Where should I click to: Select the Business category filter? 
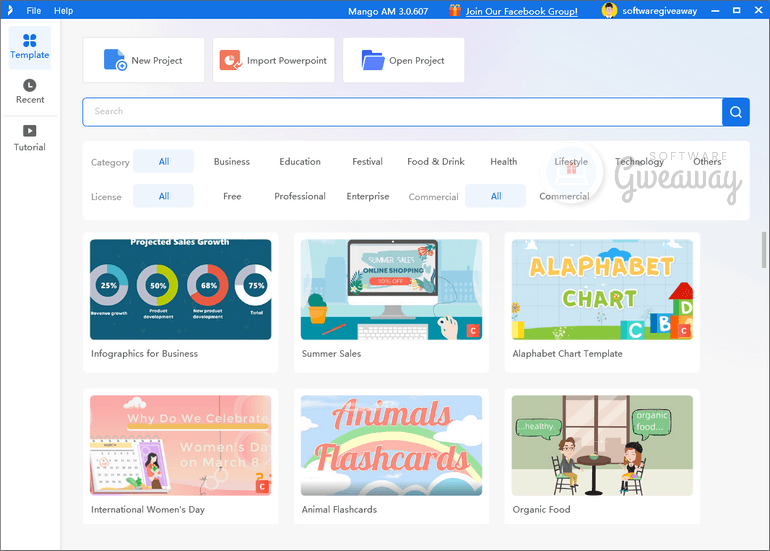[232, 161]
